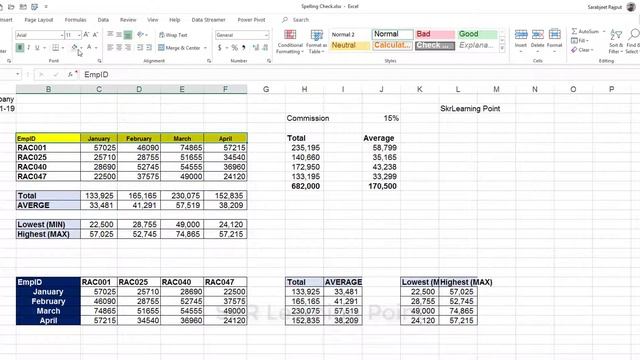Image resolution: width=640 pixels, height=360 pixels.
Task: Click the AutoSum sigma icon
Action: coord(574,31)
